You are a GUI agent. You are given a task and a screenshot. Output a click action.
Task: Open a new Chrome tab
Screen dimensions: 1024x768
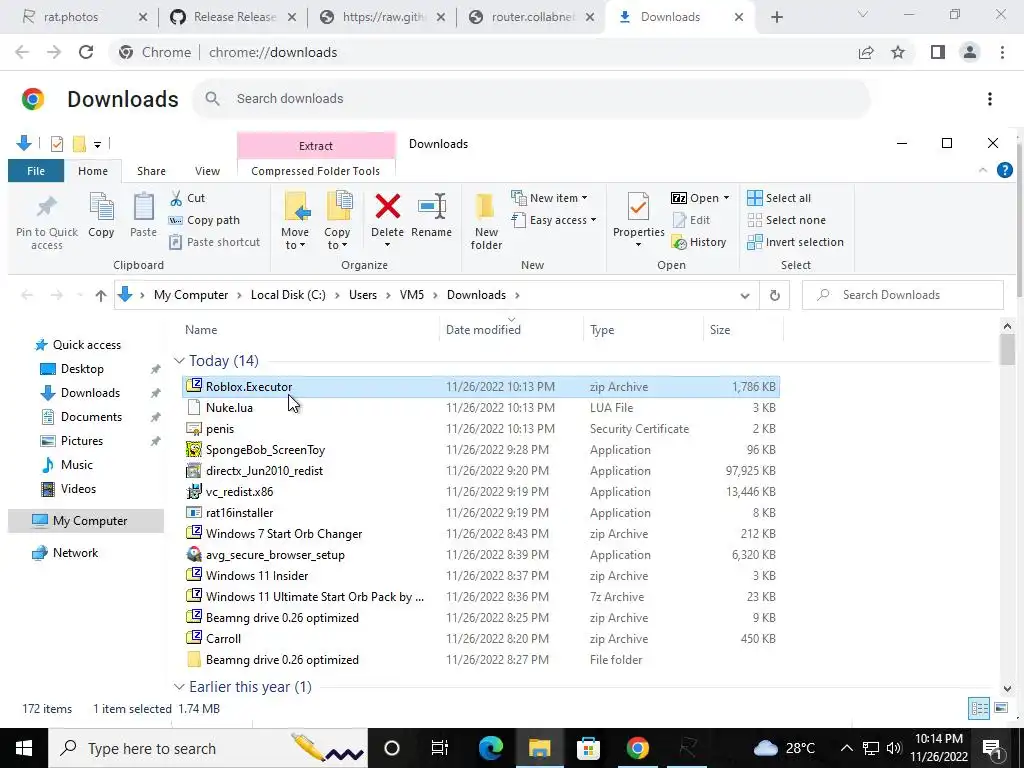(x=776, y=18)
